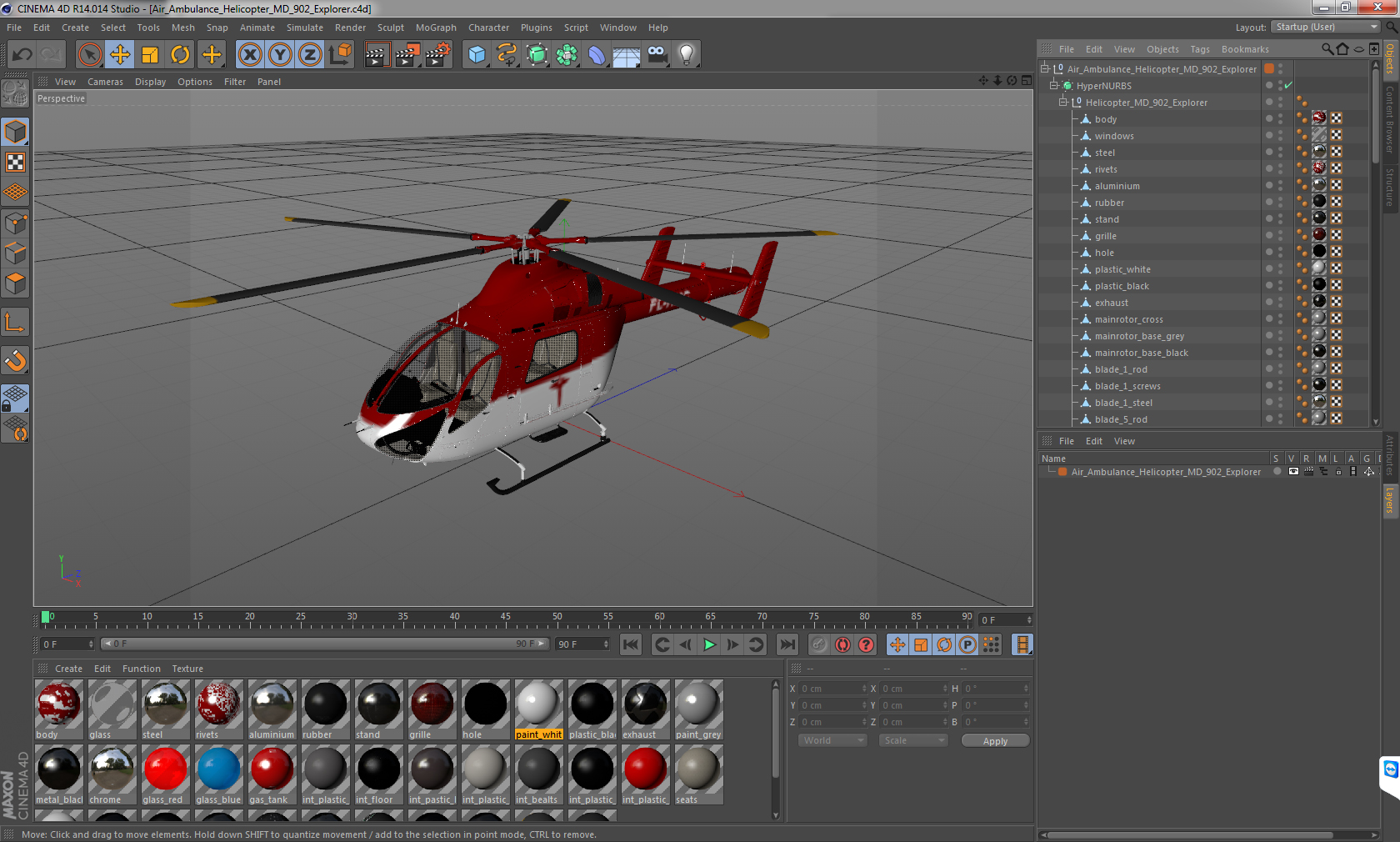Add a HyperNURBS generator icon
This screenshot has width=1400, height=842.
pos(537,55)
